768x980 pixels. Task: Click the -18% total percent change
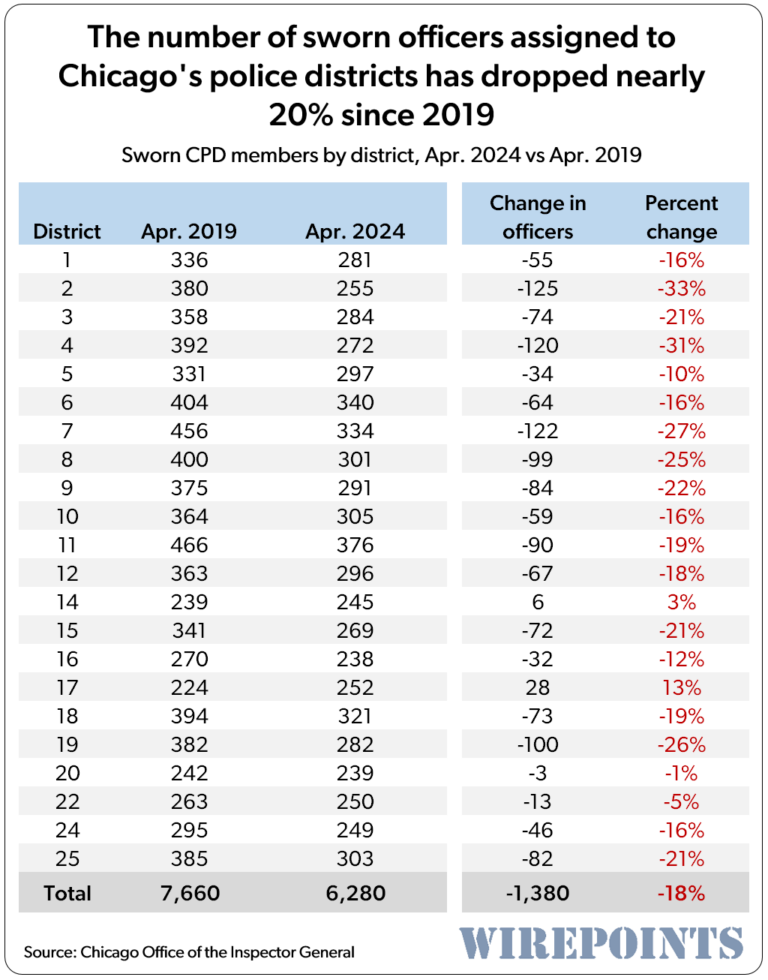click(681, 893)
